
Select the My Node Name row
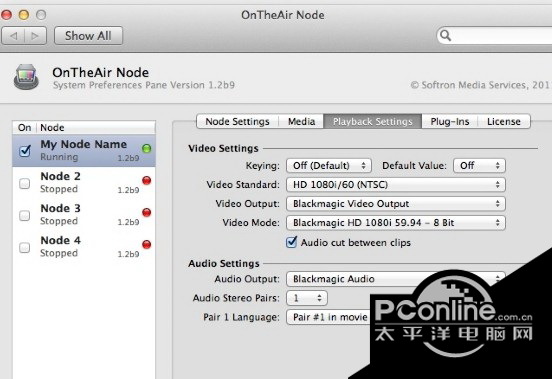point(84,151)
